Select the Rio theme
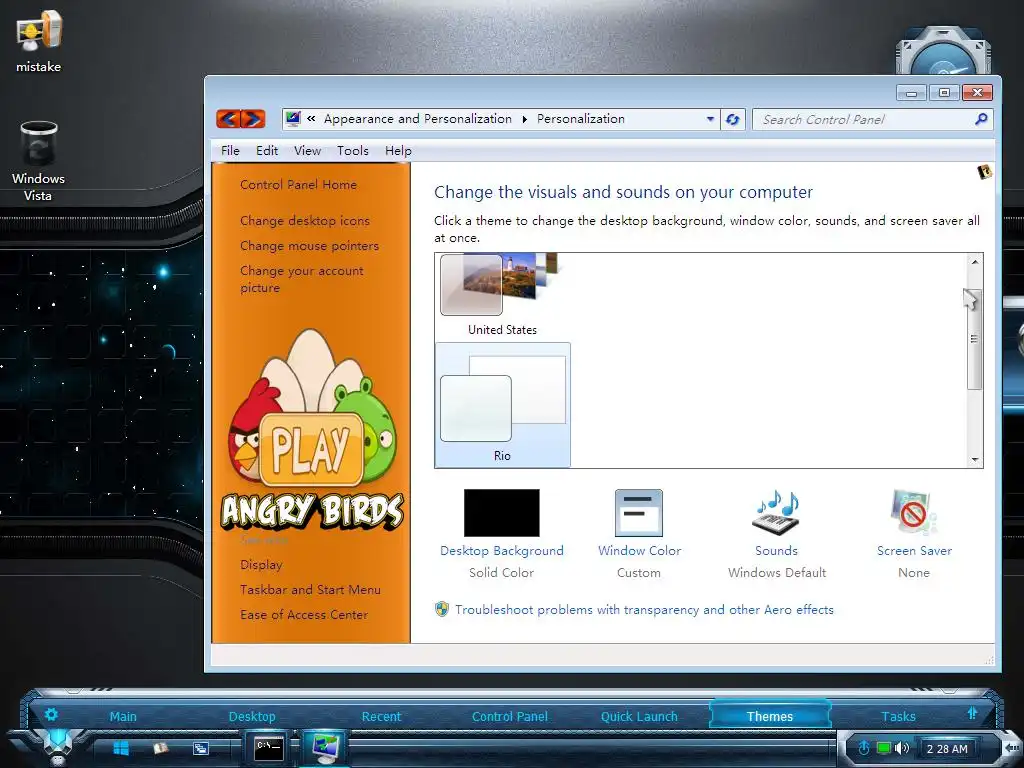Image resolution: width=1024 pixels, height=768 pixels. click(x=502, y=405)
